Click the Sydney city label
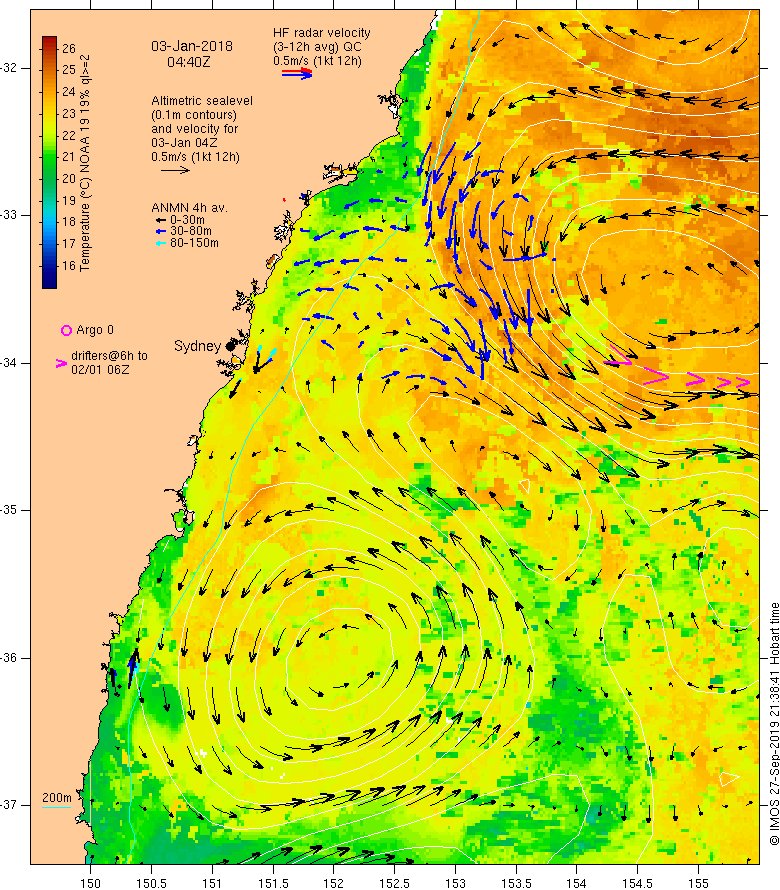This screenshot has width=780, height=890. [197, 346]
